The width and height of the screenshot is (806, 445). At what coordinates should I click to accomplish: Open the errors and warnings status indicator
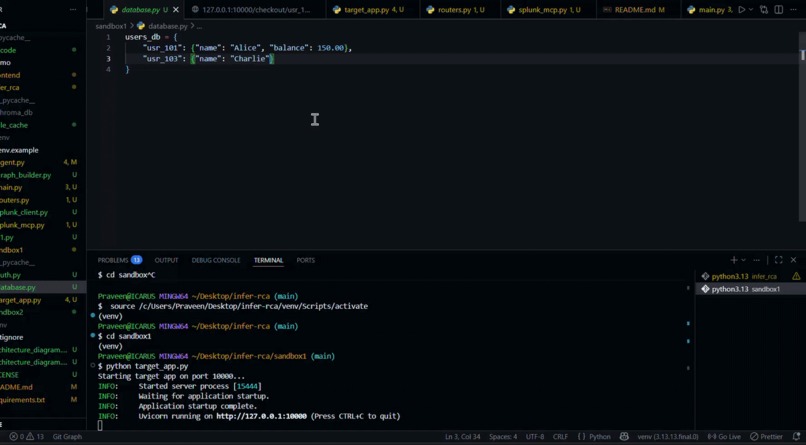pos(27,436)
